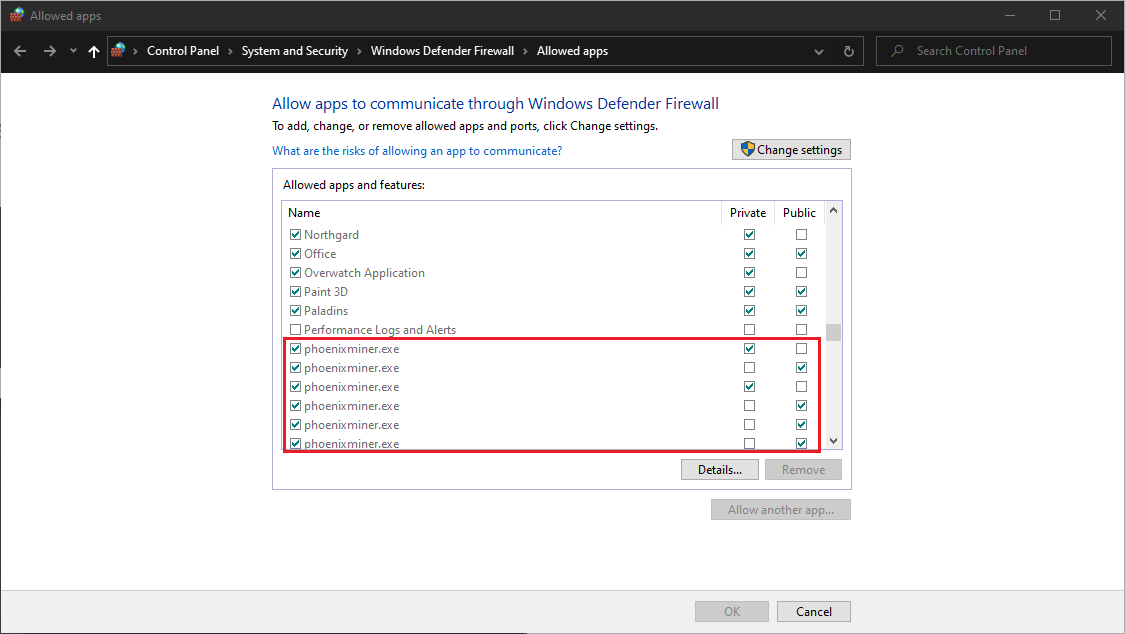This screenshot has width=1125, height=634.
Task: Click the apps list scrollbar thumb
Action: click(x=833, y=333)
